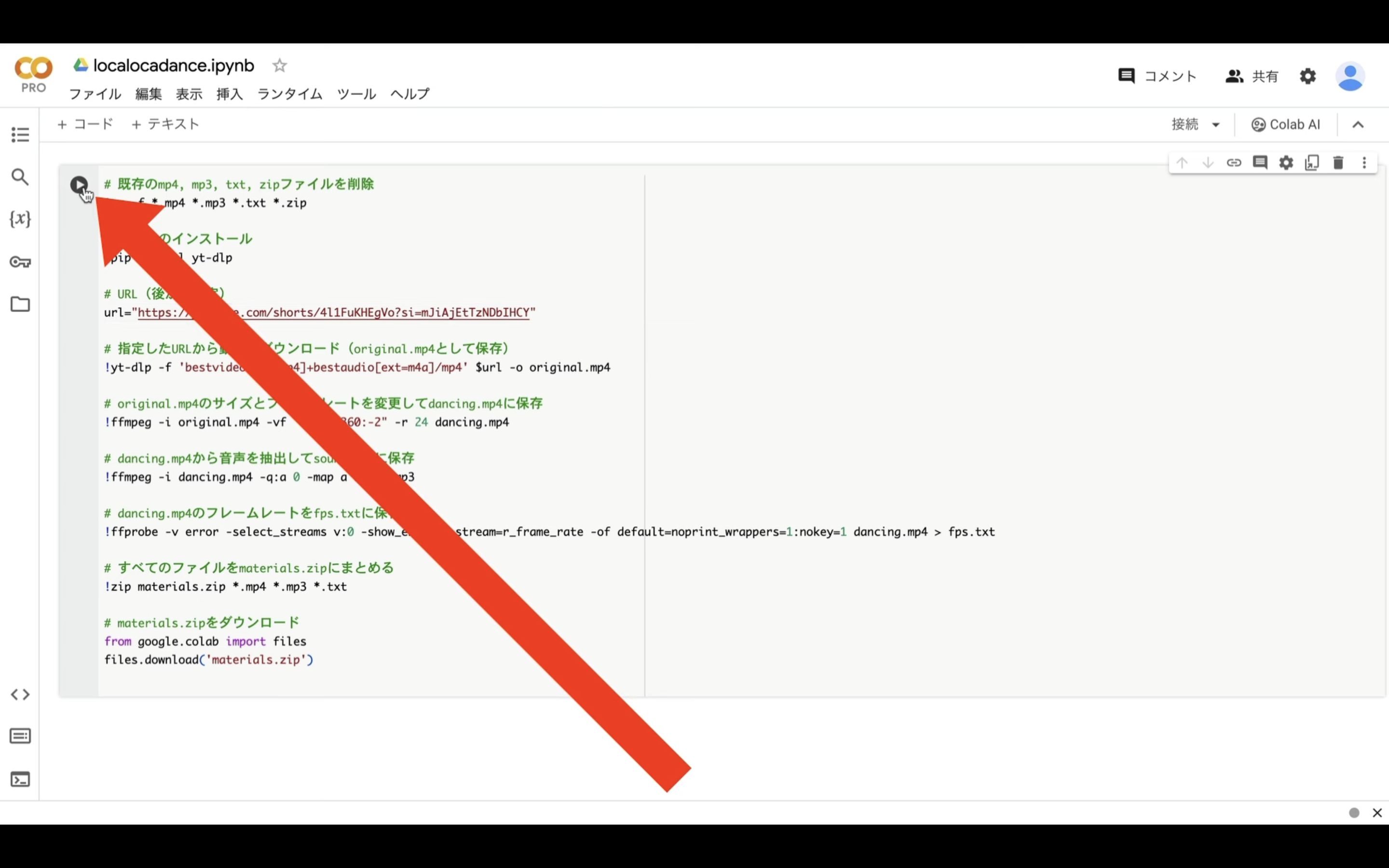Click the Google Drive icon beside filename
The height and width of the screenshot is (868, 1389).
tap(81, 66)
